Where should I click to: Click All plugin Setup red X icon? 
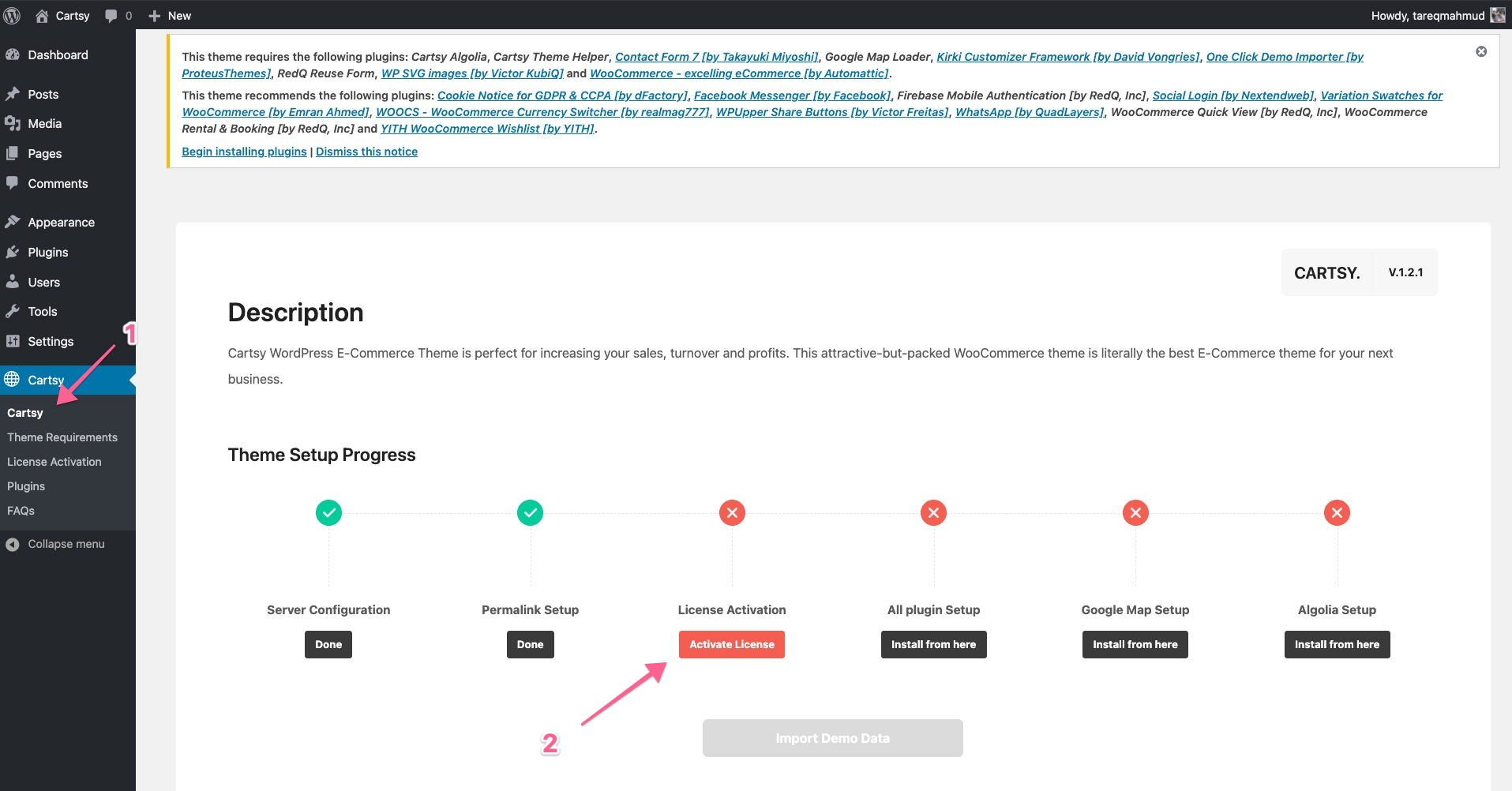[934, 513]
